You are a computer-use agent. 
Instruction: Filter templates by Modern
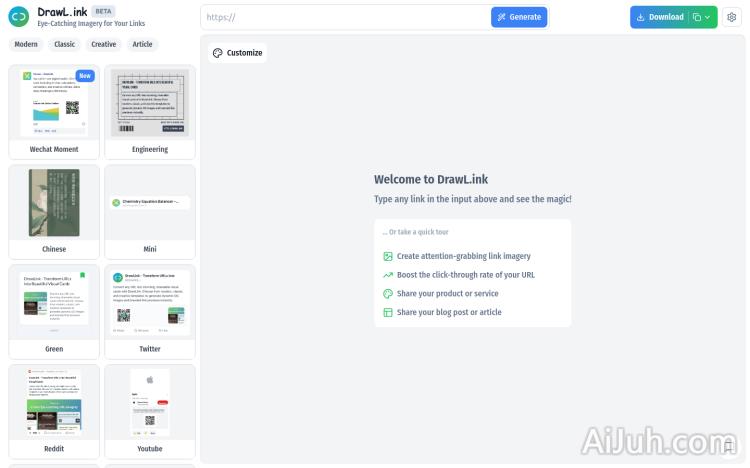(x=26, y=44)
